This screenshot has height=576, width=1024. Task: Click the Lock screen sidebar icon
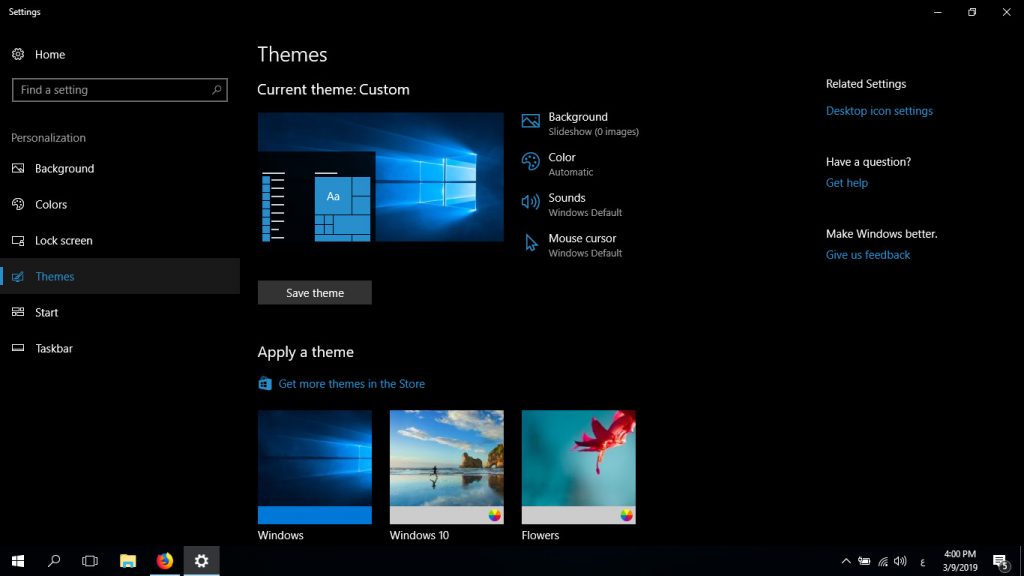[18, 240]
